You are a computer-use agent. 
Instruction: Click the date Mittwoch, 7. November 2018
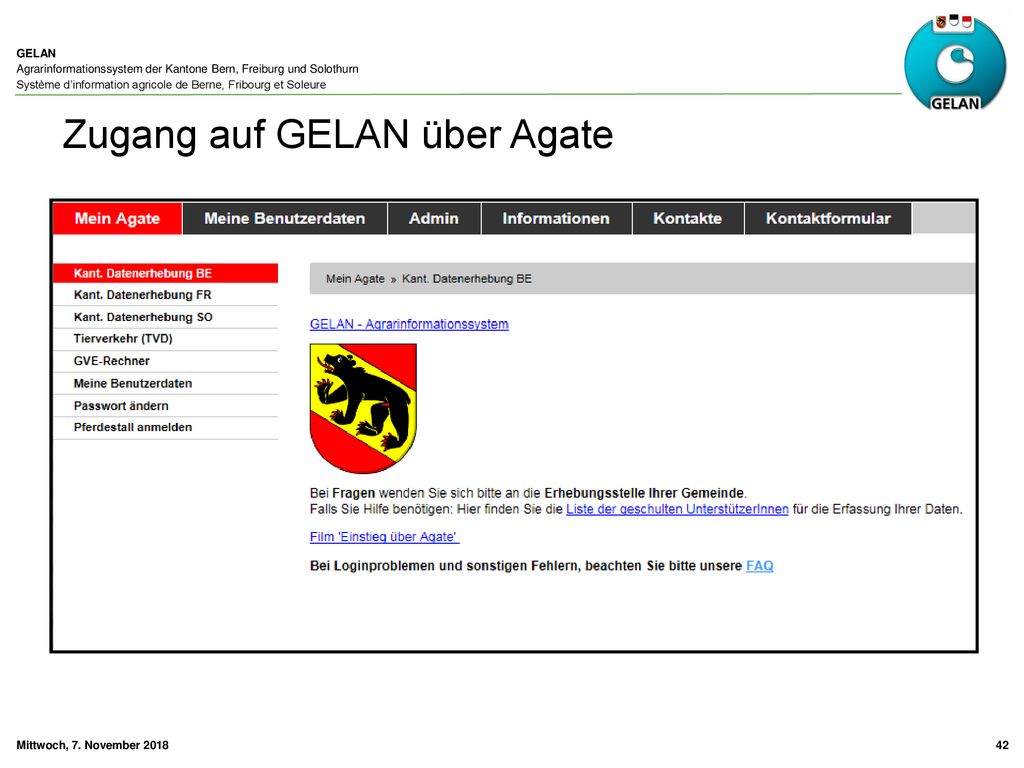tap(92, 745)
